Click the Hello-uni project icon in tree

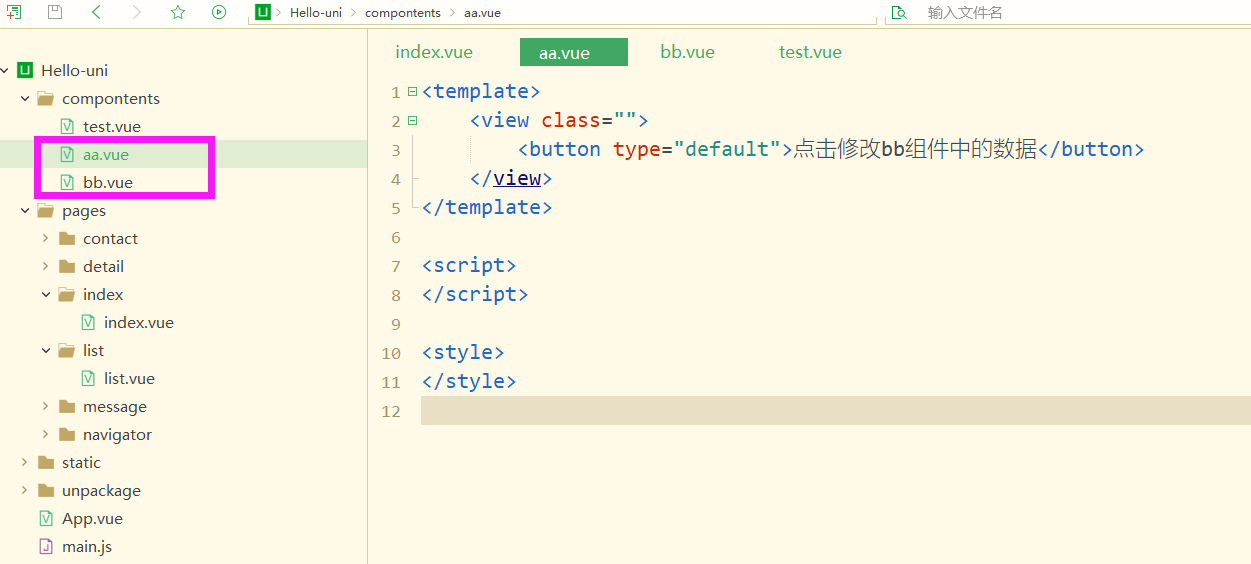coord(25,70)
